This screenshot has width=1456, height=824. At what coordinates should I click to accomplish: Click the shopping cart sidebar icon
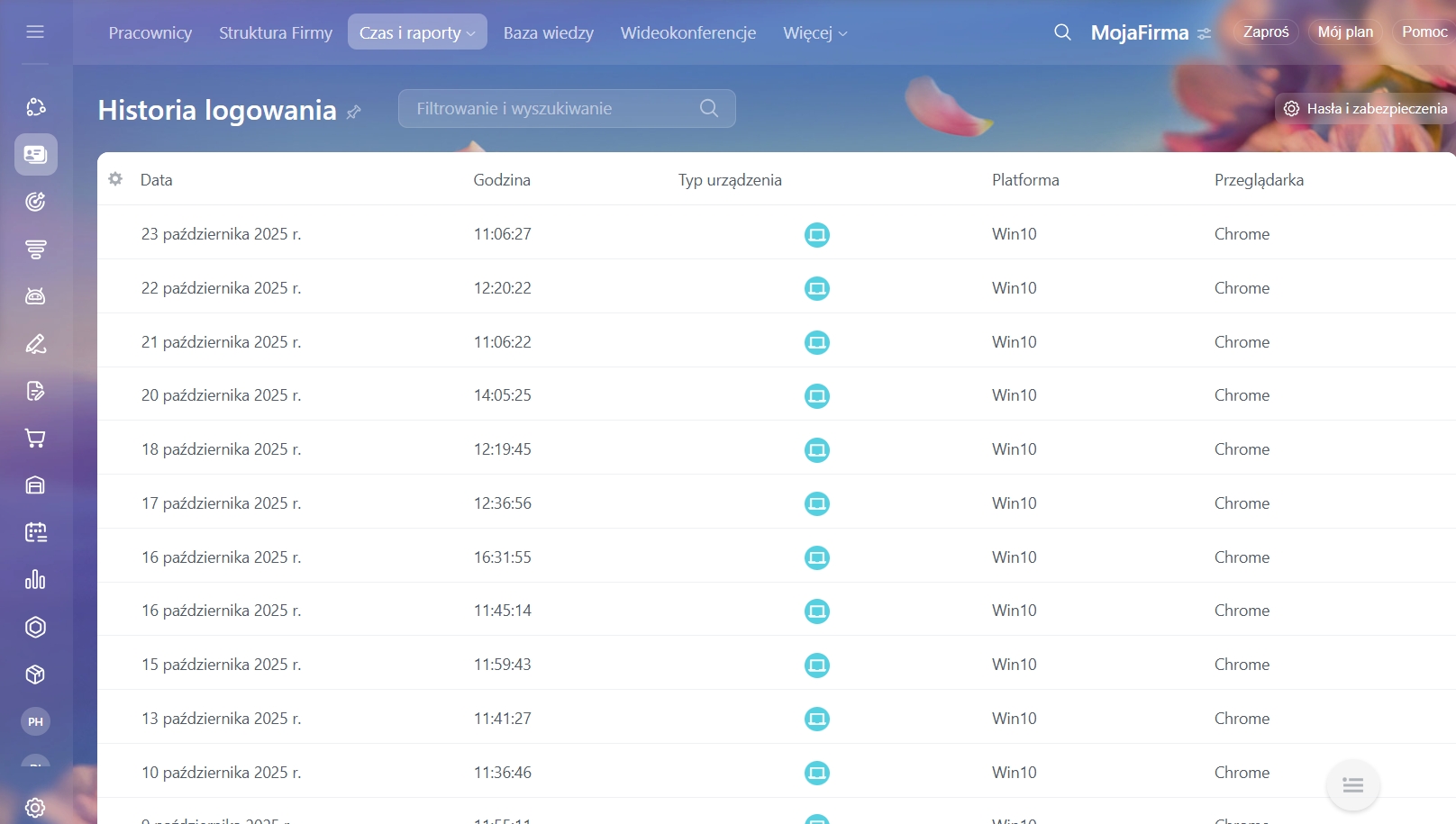tap(35, 439)
